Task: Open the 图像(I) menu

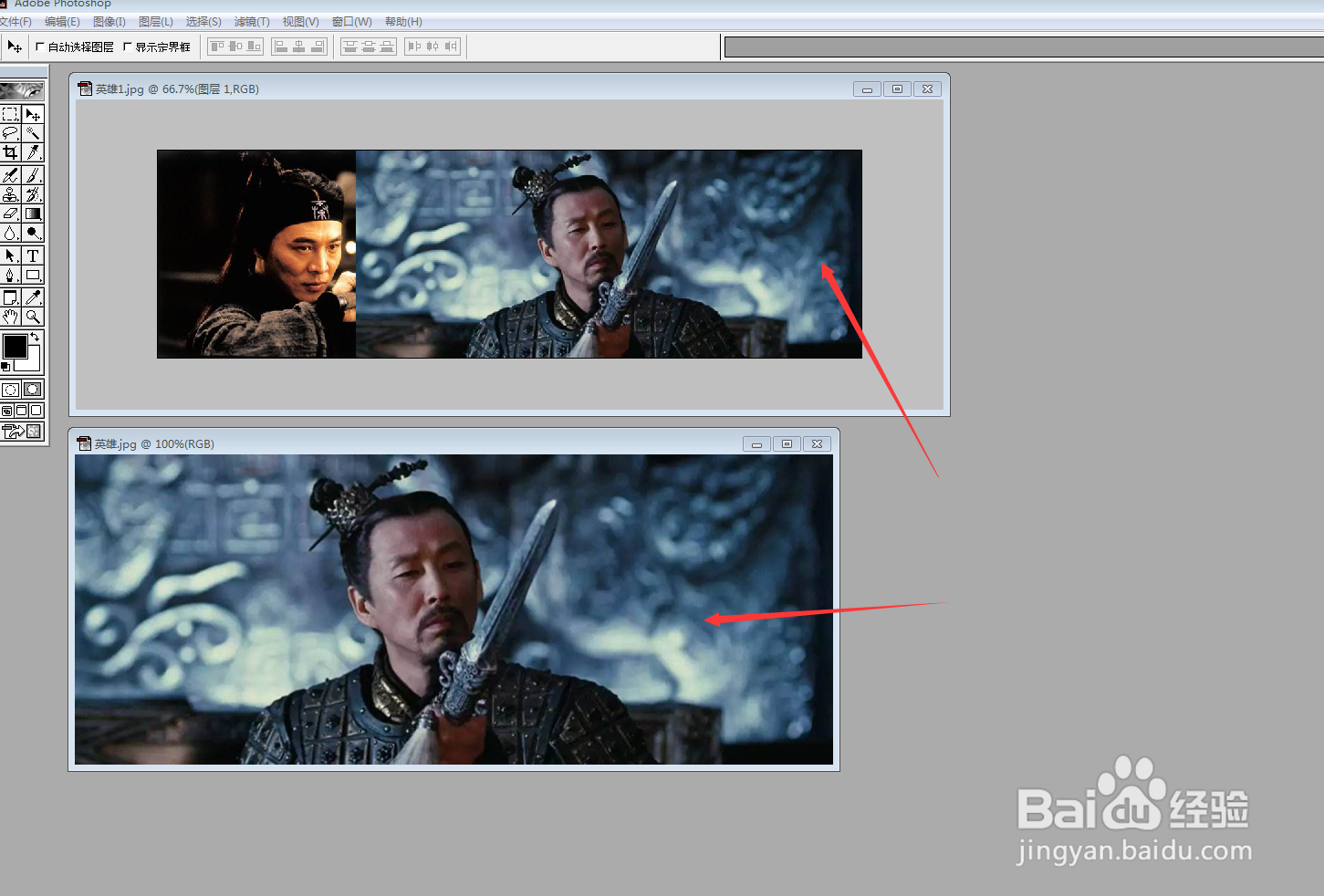Action: pos(109,22)
